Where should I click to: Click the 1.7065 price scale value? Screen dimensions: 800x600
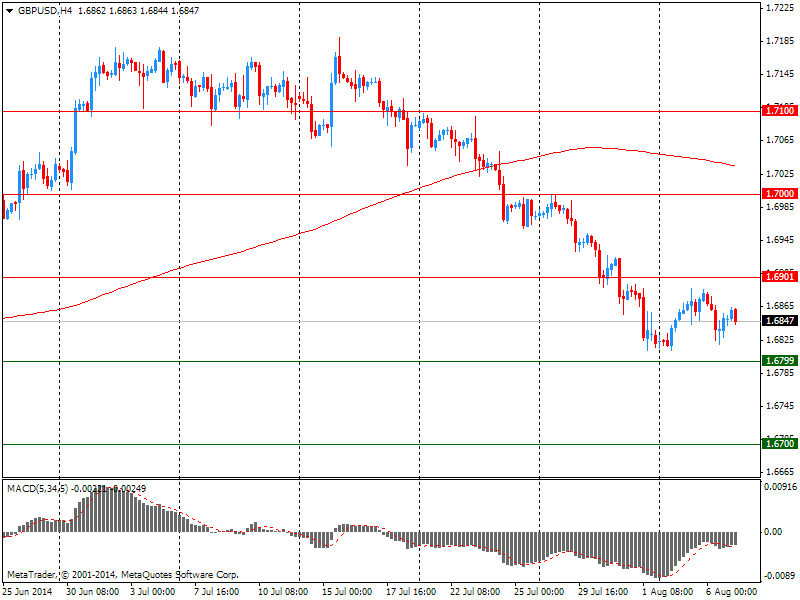tap(781, 140)
